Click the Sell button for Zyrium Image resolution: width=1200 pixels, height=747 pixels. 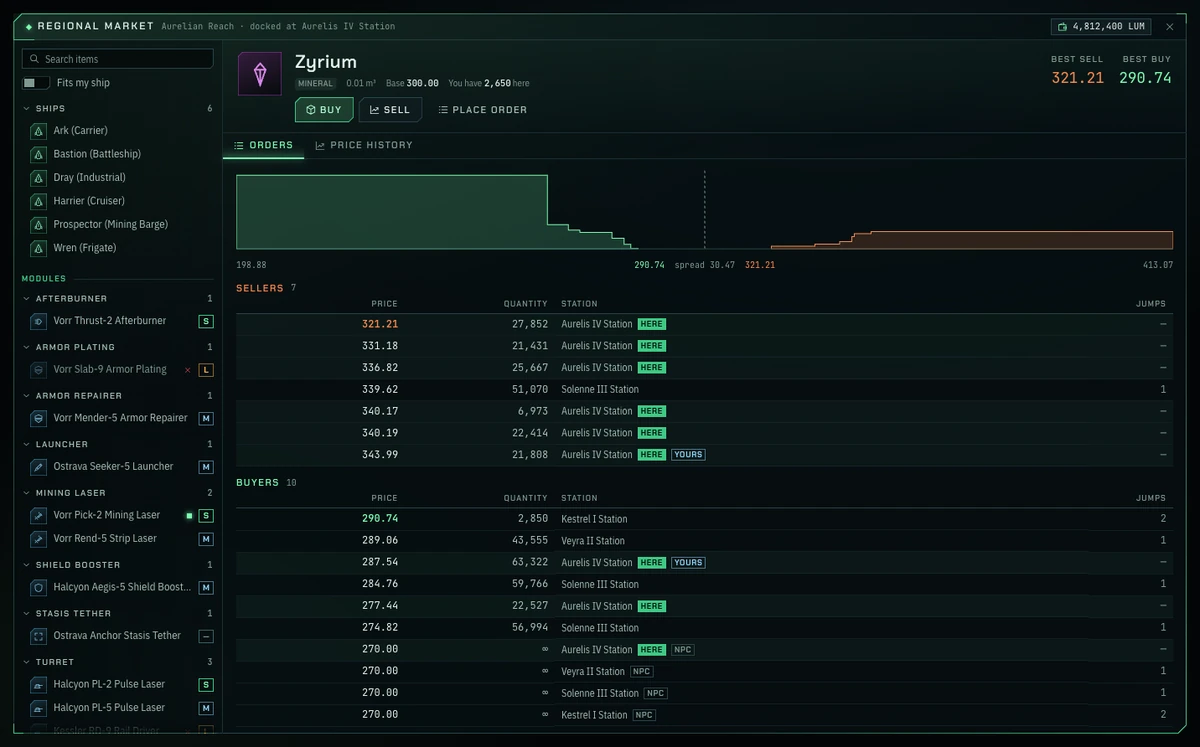390,110
